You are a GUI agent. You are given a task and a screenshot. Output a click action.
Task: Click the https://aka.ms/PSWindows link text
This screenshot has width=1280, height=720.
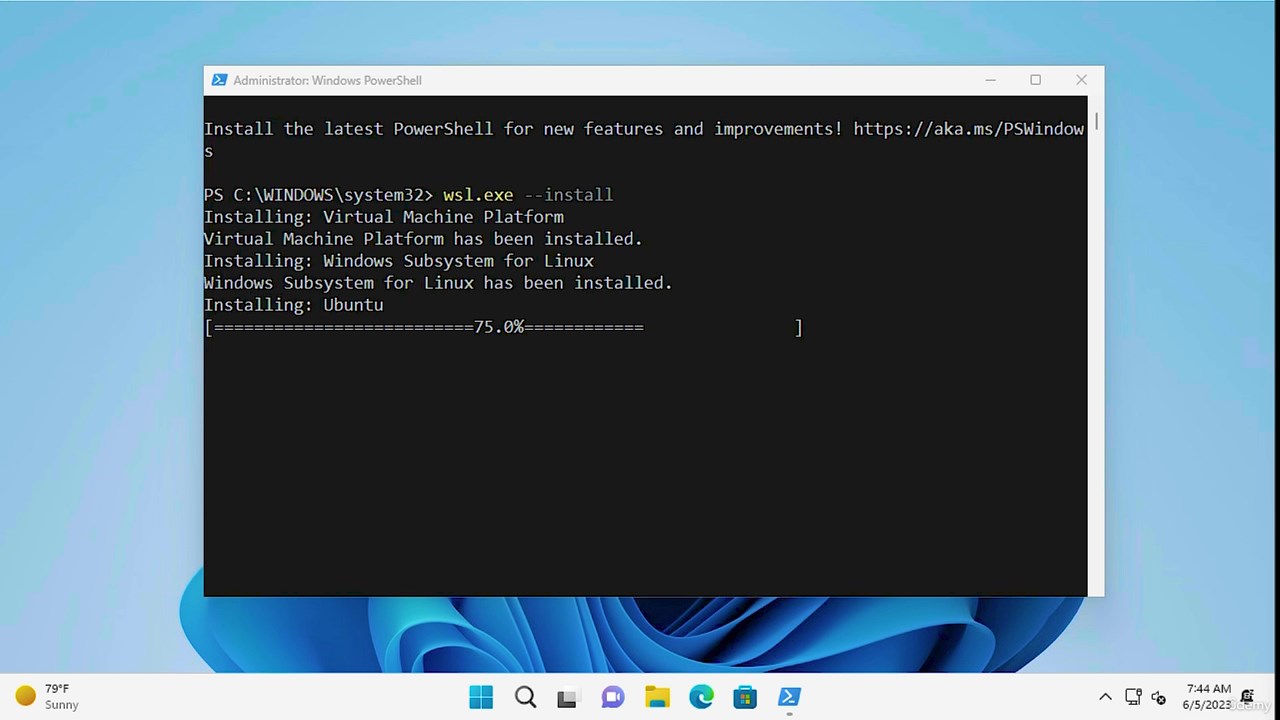(x=968, y=129)
